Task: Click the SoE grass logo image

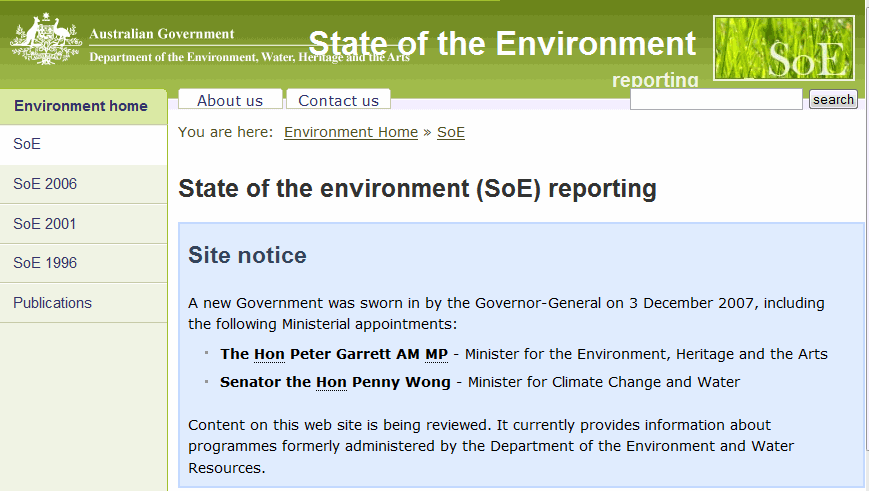Action: 784,48
